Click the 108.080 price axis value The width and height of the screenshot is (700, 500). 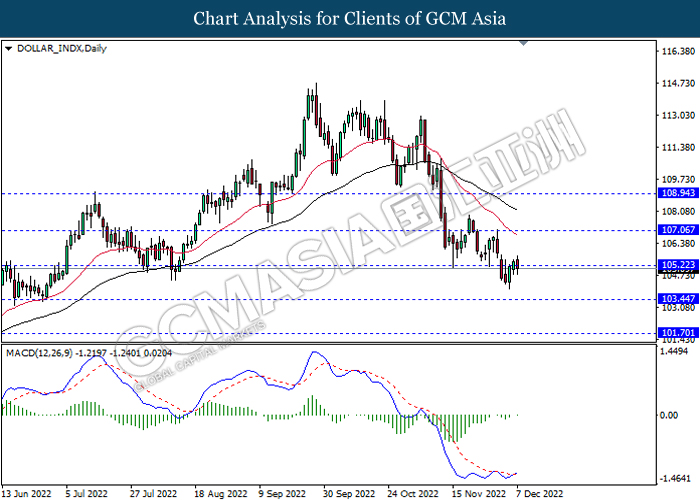(x=678, y=211)
